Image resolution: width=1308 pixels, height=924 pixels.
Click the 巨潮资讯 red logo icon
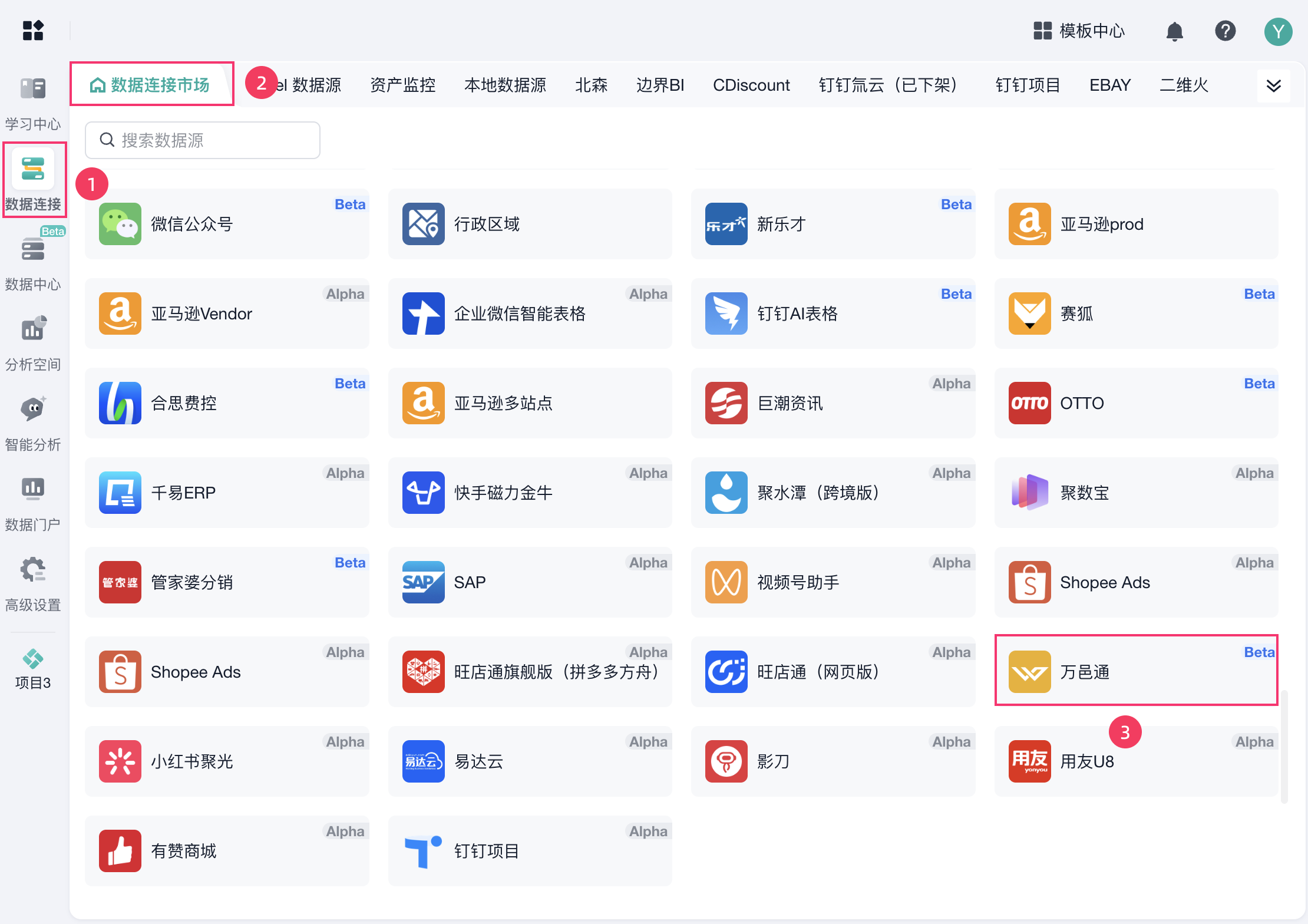click(x=726, y=403)
